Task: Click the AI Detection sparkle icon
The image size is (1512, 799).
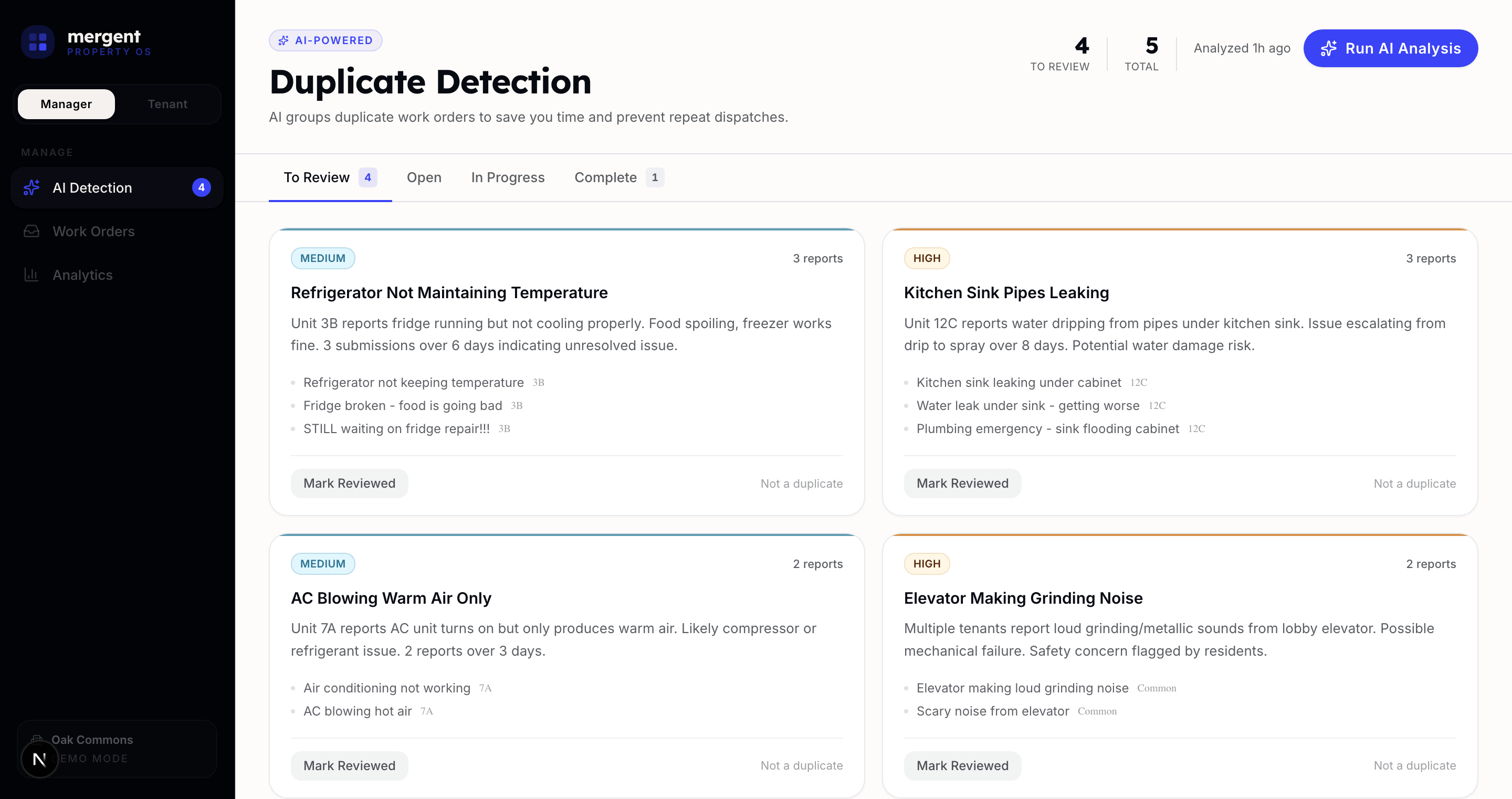Action: click(x=31, y=187)
